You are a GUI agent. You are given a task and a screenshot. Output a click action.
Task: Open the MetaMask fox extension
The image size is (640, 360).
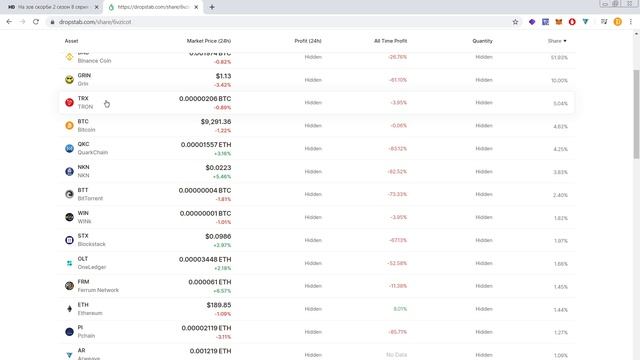(x=559, y=22)
